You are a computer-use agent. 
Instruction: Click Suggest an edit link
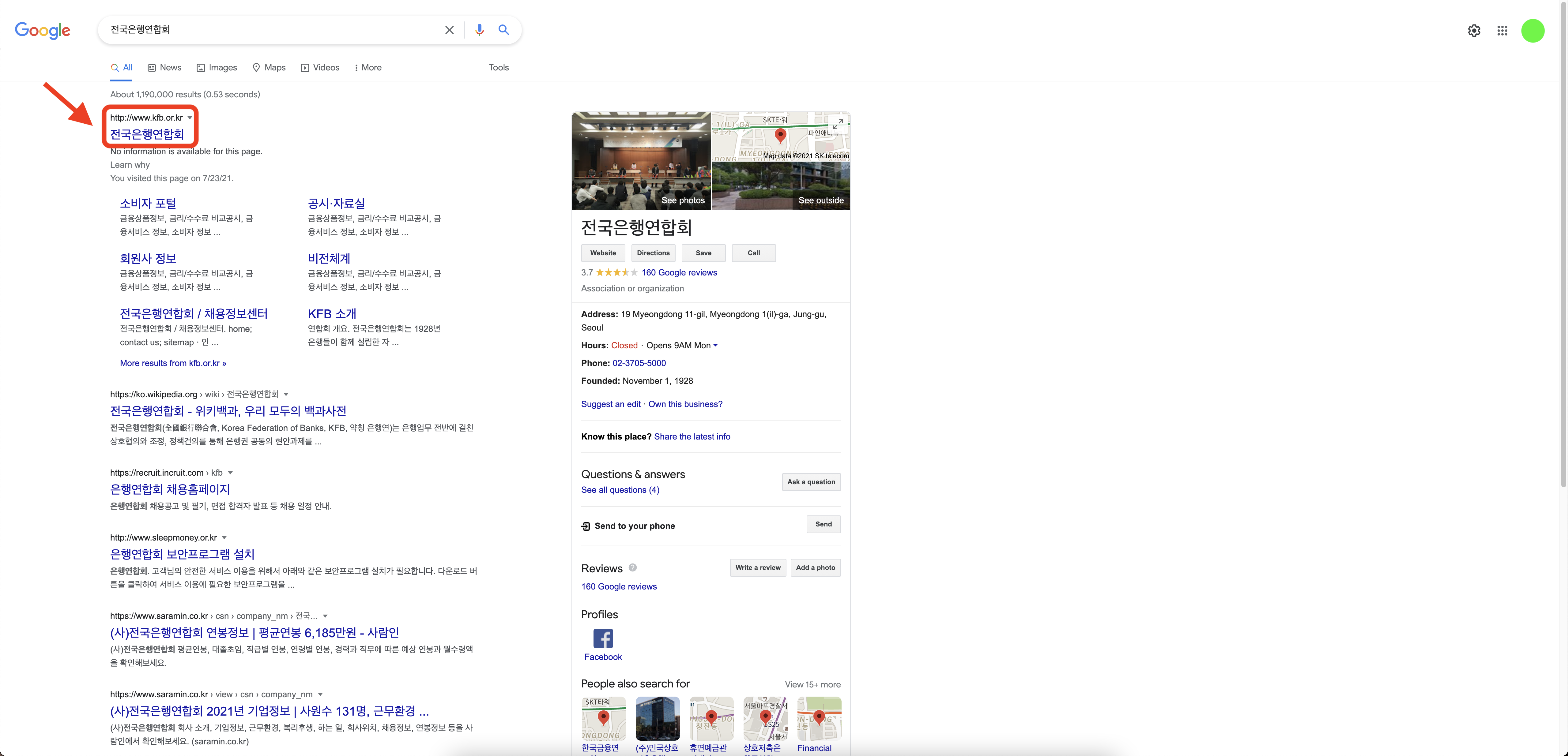(x=611, y=404)
